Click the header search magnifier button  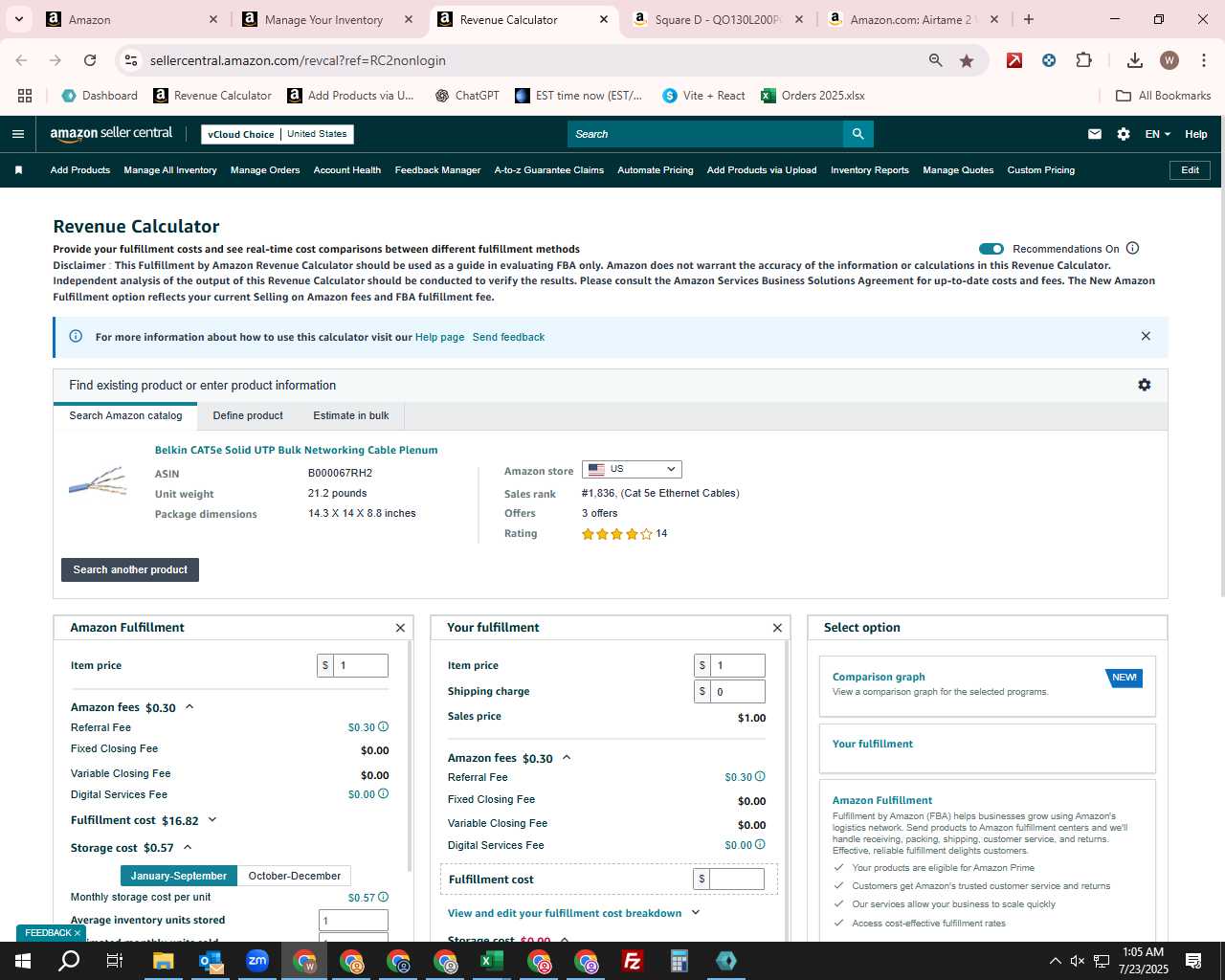click(858, 134)
